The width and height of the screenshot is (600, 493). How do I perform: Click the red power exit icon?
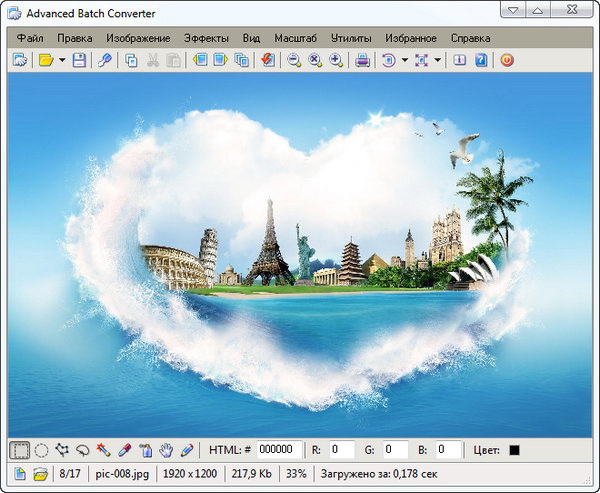[x=507, y=60]
